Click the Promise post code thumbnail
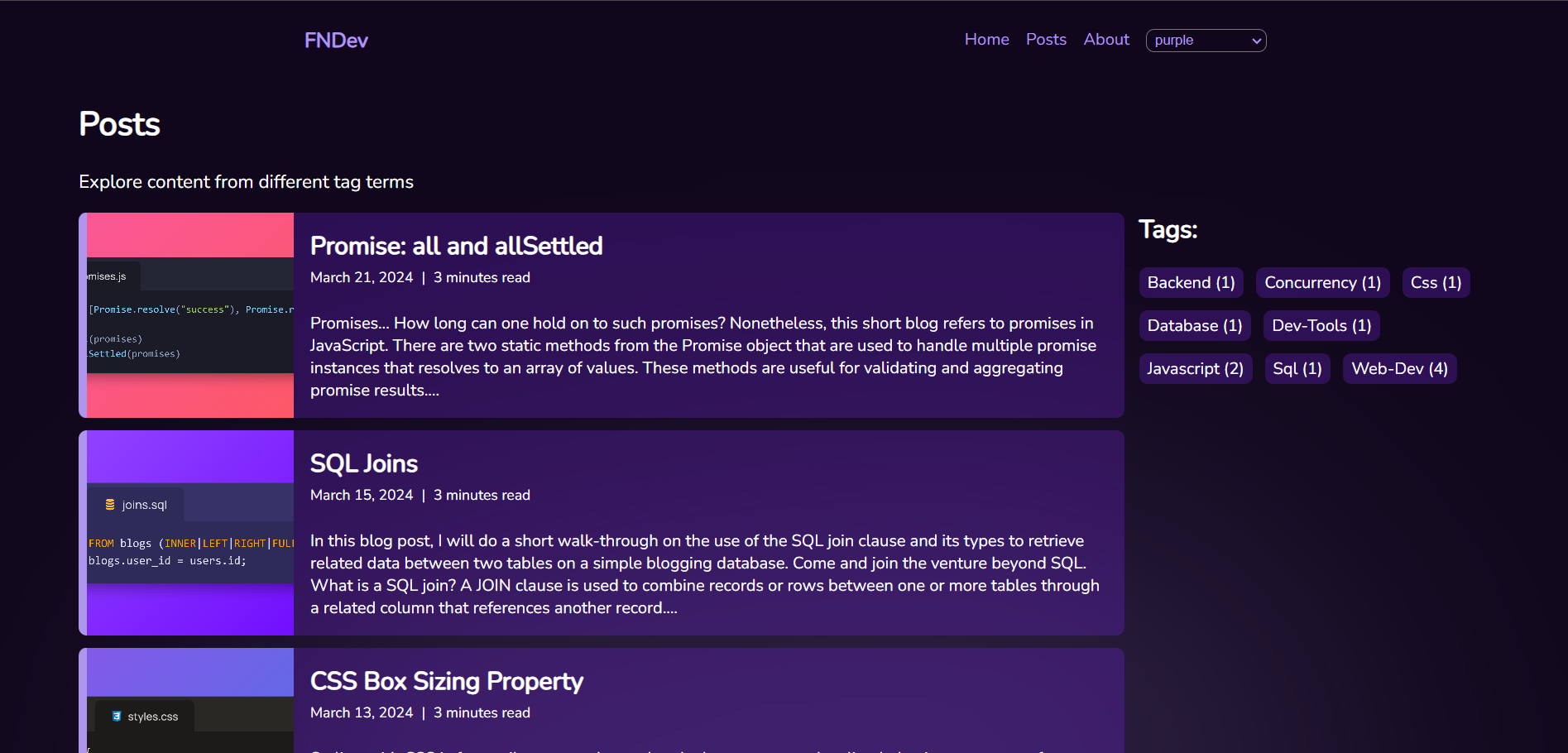The width and height of the screenshot is (1568, 753). click(190, 315)
